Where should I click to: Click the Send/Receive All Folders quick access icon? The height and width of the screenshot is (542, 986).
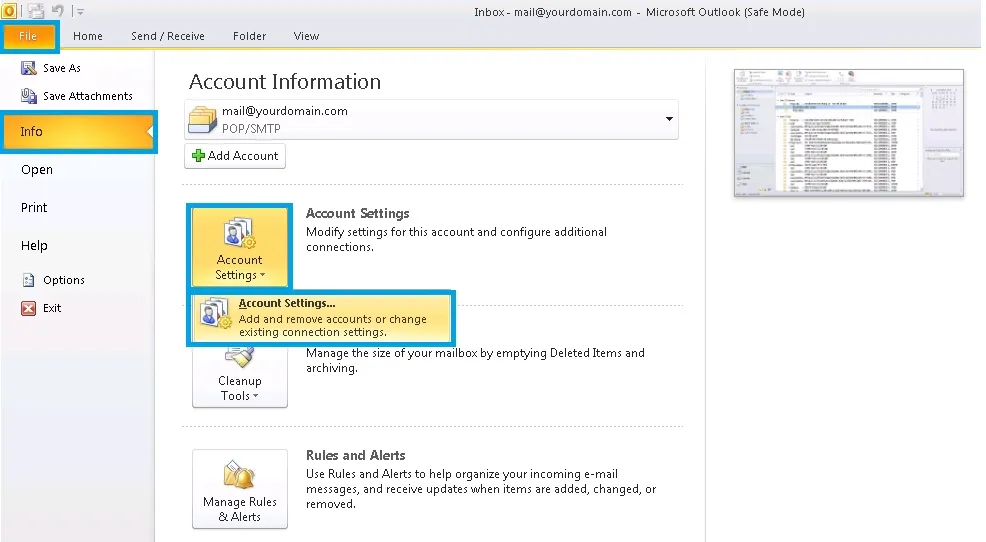click(37, 11)
